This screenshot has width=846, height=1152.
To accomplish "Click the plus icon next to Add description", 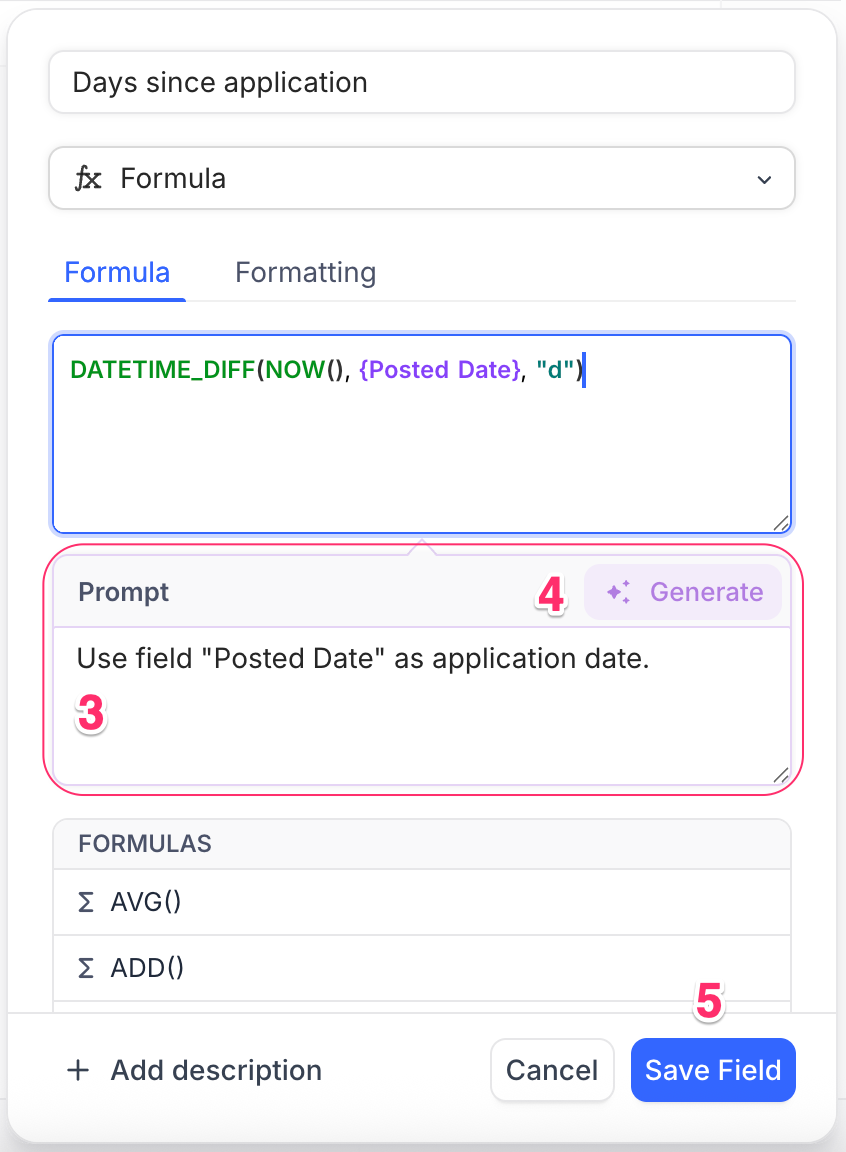I will point(77,1070).
